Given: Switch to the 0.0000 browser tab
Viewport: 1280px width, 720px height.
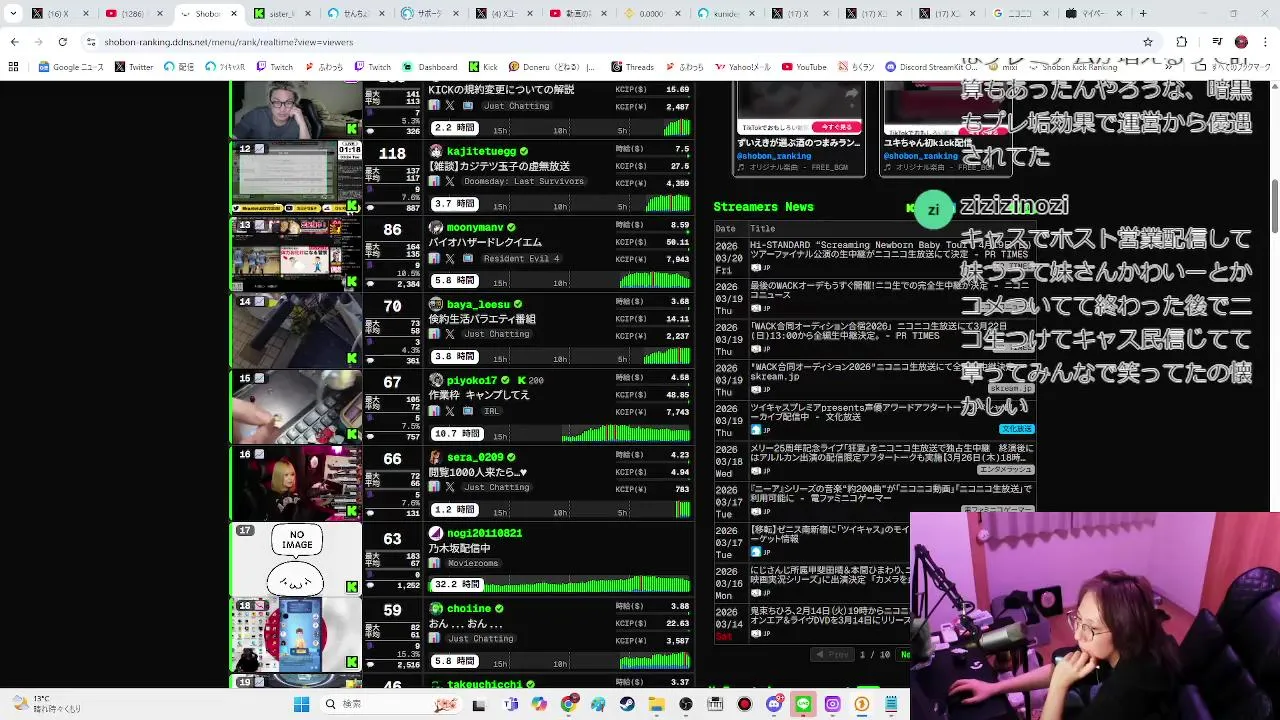Looking at the screenshot, I should [x=653, y=14].
